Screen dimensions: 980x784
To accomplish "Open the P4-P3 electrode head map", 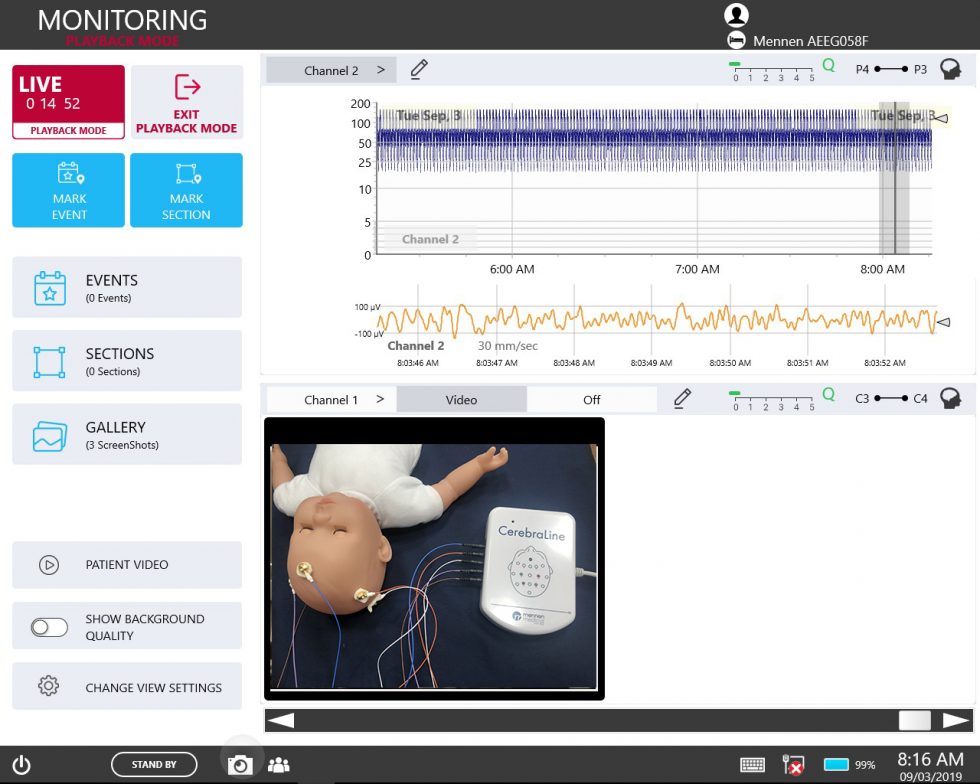I will click(949, 69).
